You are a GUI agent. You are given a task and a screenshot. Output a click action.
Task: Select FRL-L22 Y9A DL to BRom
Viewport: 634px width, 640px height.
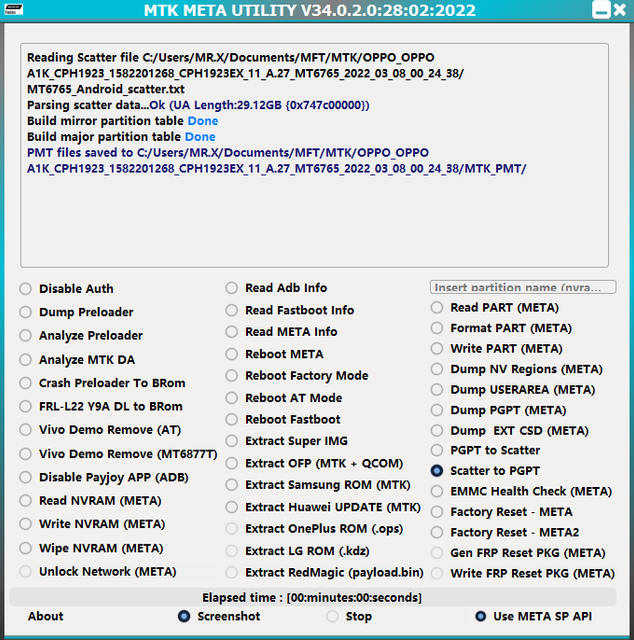25,407
